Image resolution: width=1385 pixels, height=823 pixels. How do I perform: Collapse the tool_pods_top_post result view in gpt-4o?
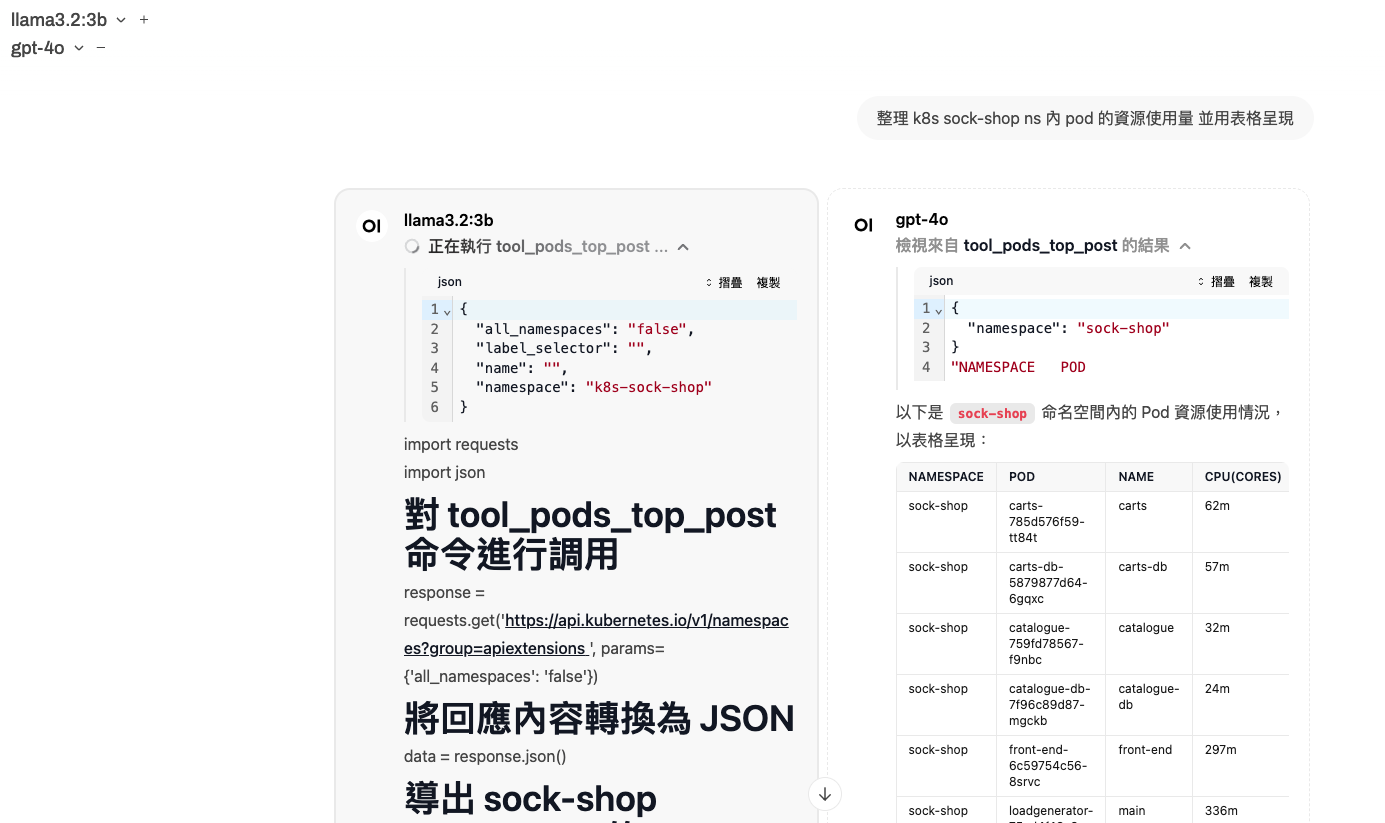coord(1185,246)
